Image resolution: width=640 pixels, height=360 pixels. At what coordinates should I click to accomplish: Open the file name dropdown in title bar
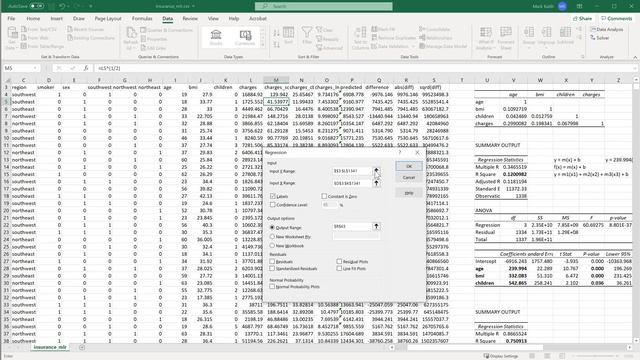coord(193,6)
